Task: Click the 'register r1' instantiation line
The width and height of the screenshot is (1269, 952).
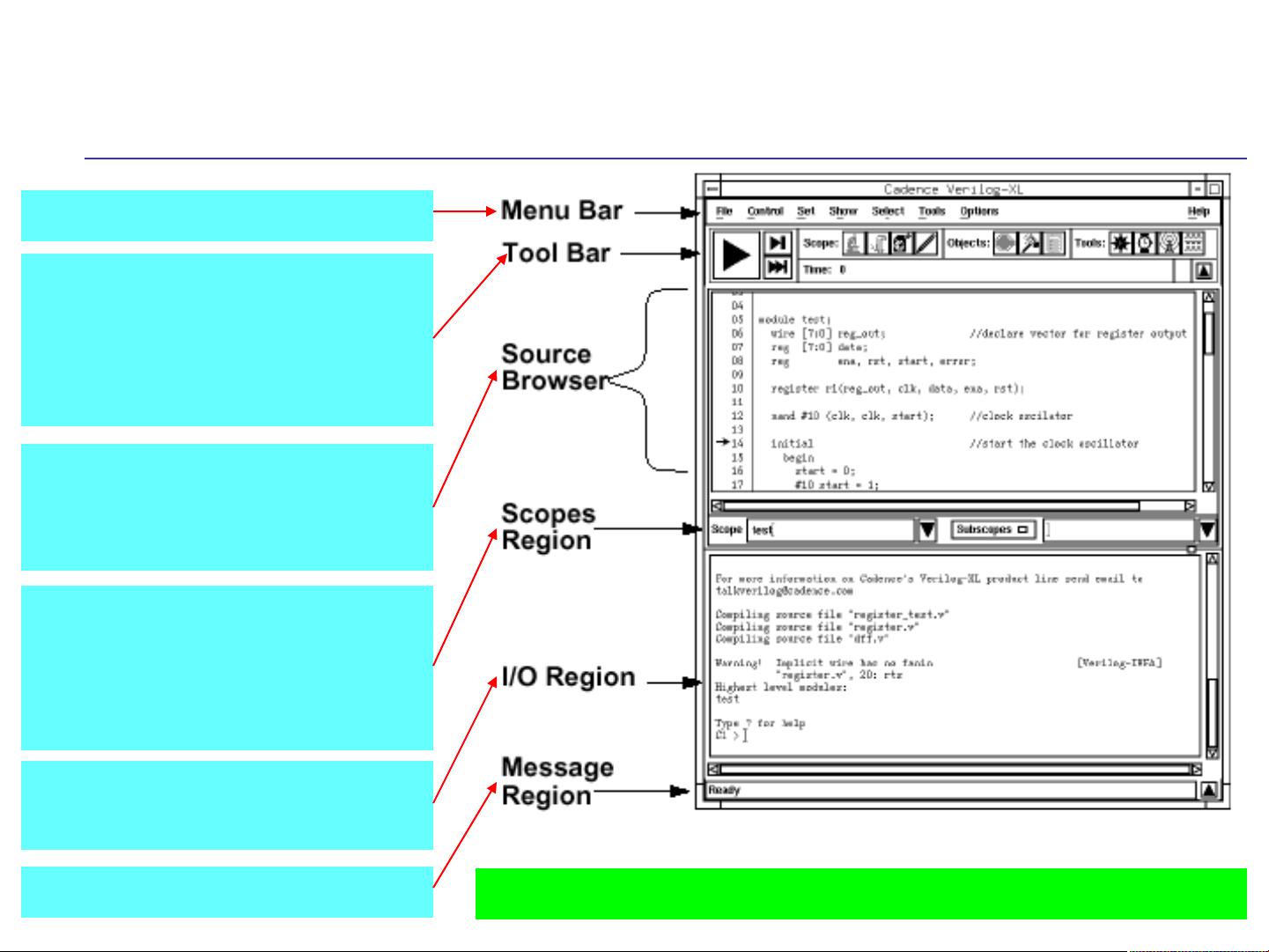Action: [x=897, y=388]
